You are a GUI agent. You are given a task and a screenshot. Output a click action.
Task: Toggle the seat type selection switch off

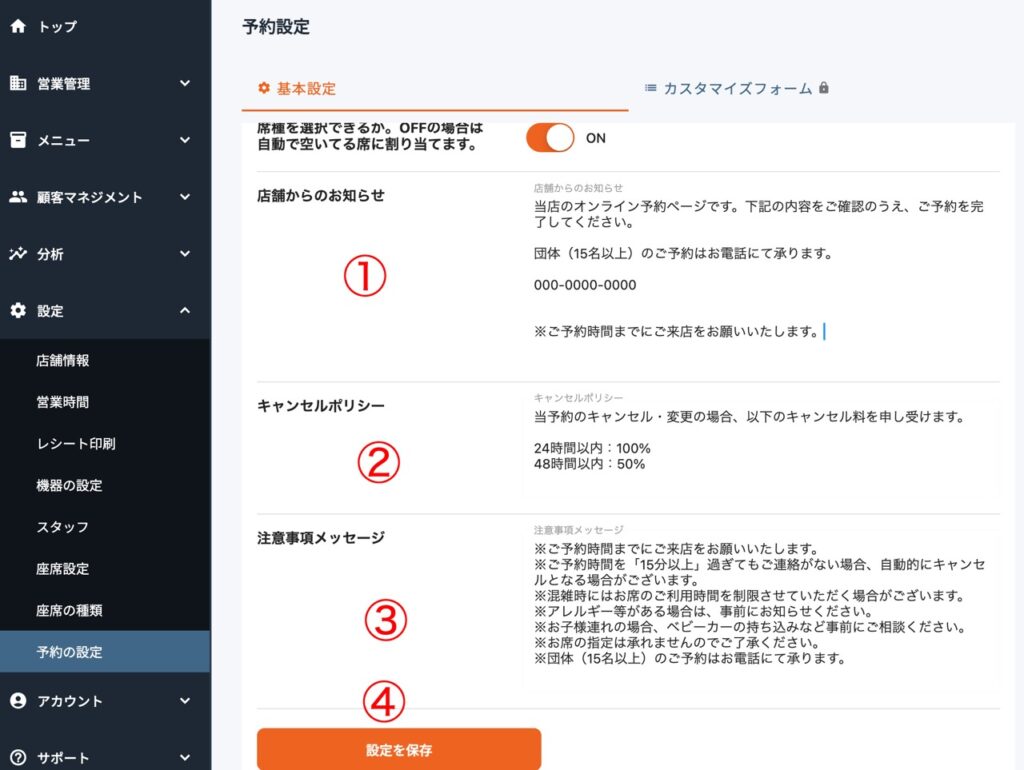(x=550, y=138)
